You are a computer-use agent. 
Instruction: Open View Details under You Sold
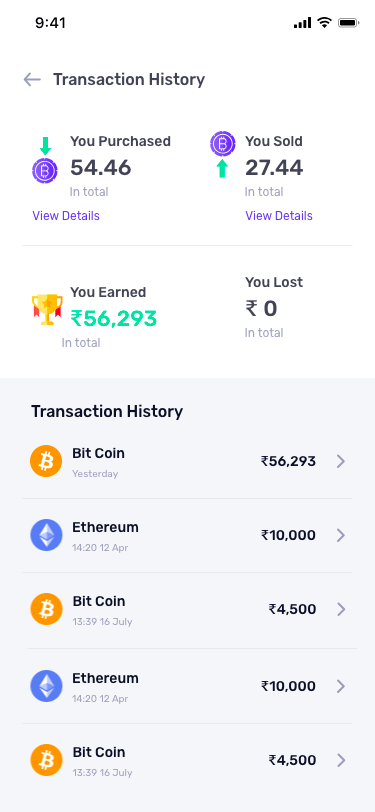pos(279,215)
